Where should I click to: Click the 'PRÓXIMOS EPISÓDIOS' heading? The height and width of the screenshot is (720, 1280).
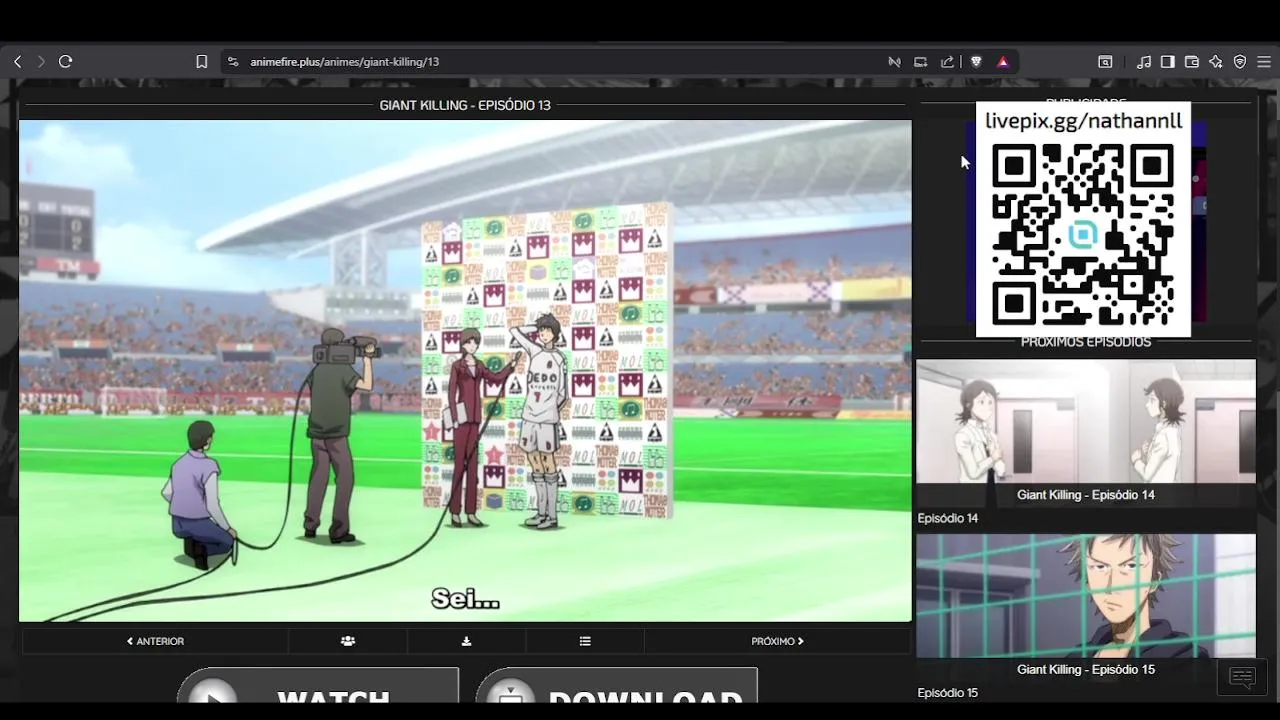tap(1086, 342)
